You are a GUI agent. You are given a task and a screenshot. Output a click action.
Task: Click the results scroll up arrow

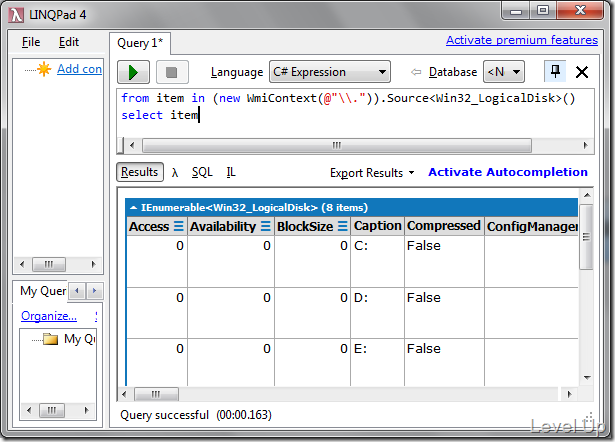point(587,195)
